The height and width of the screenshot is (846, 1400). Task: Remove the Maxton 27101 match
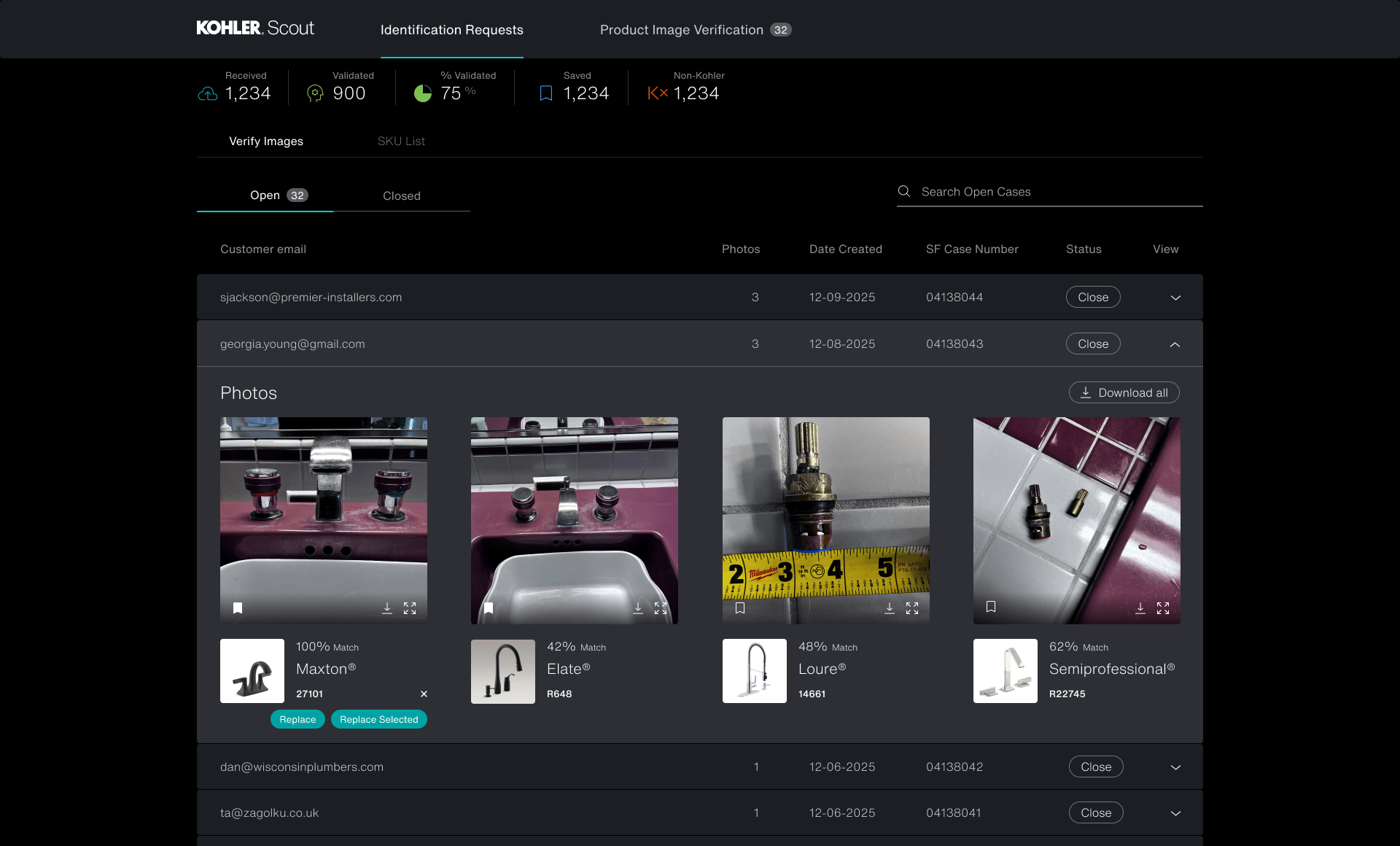coord(424,694)
